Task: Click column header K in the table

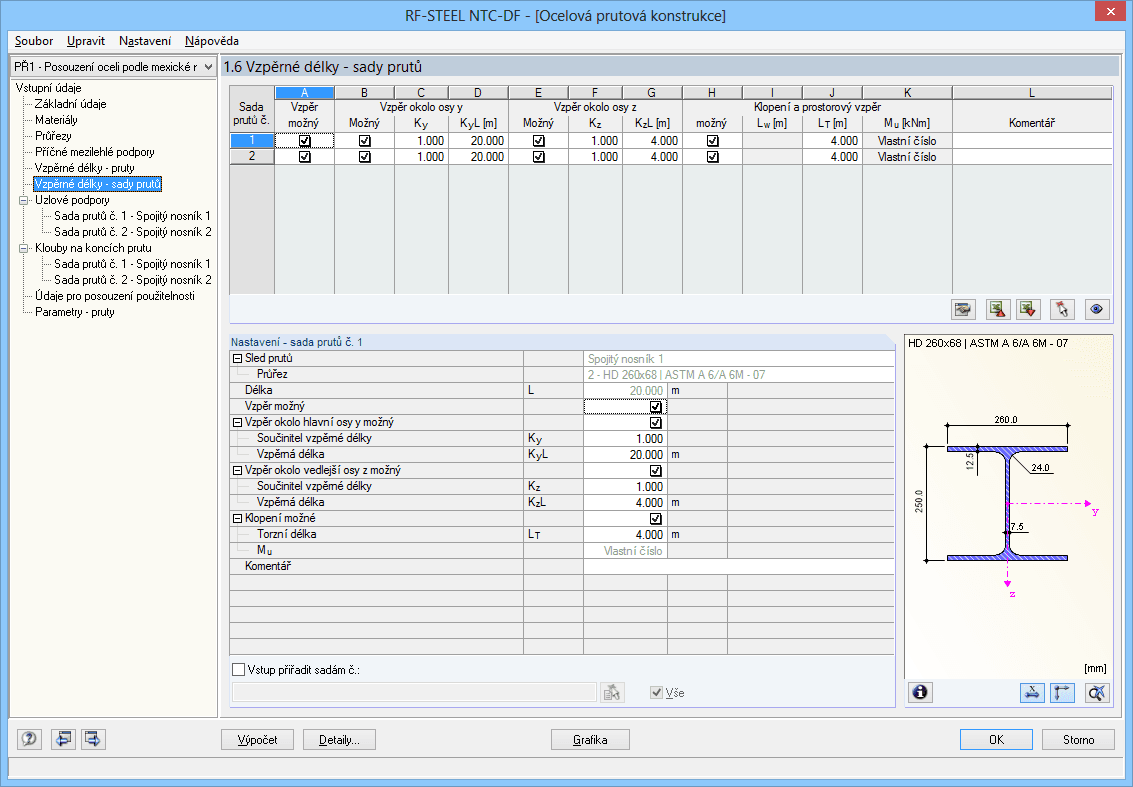Action: 907,93
